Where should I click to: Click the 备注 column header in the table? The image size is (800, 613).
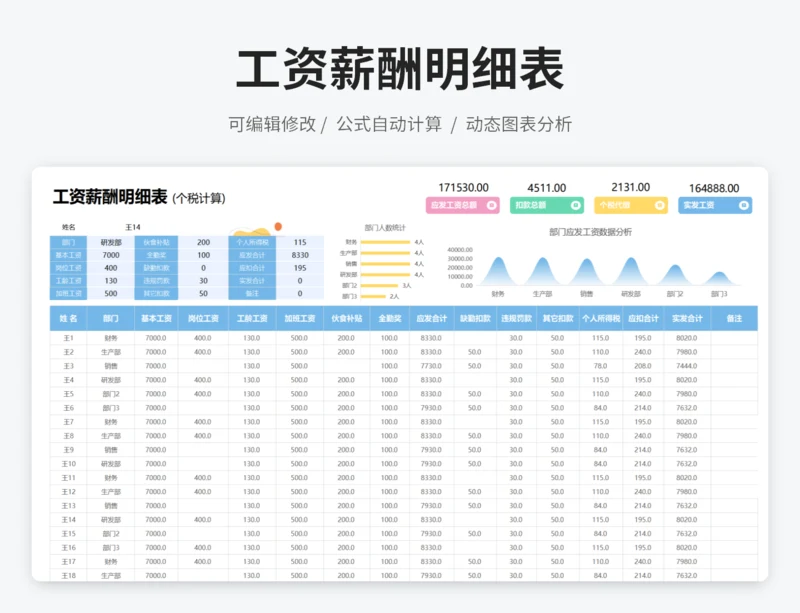click(x=734, y=318)
